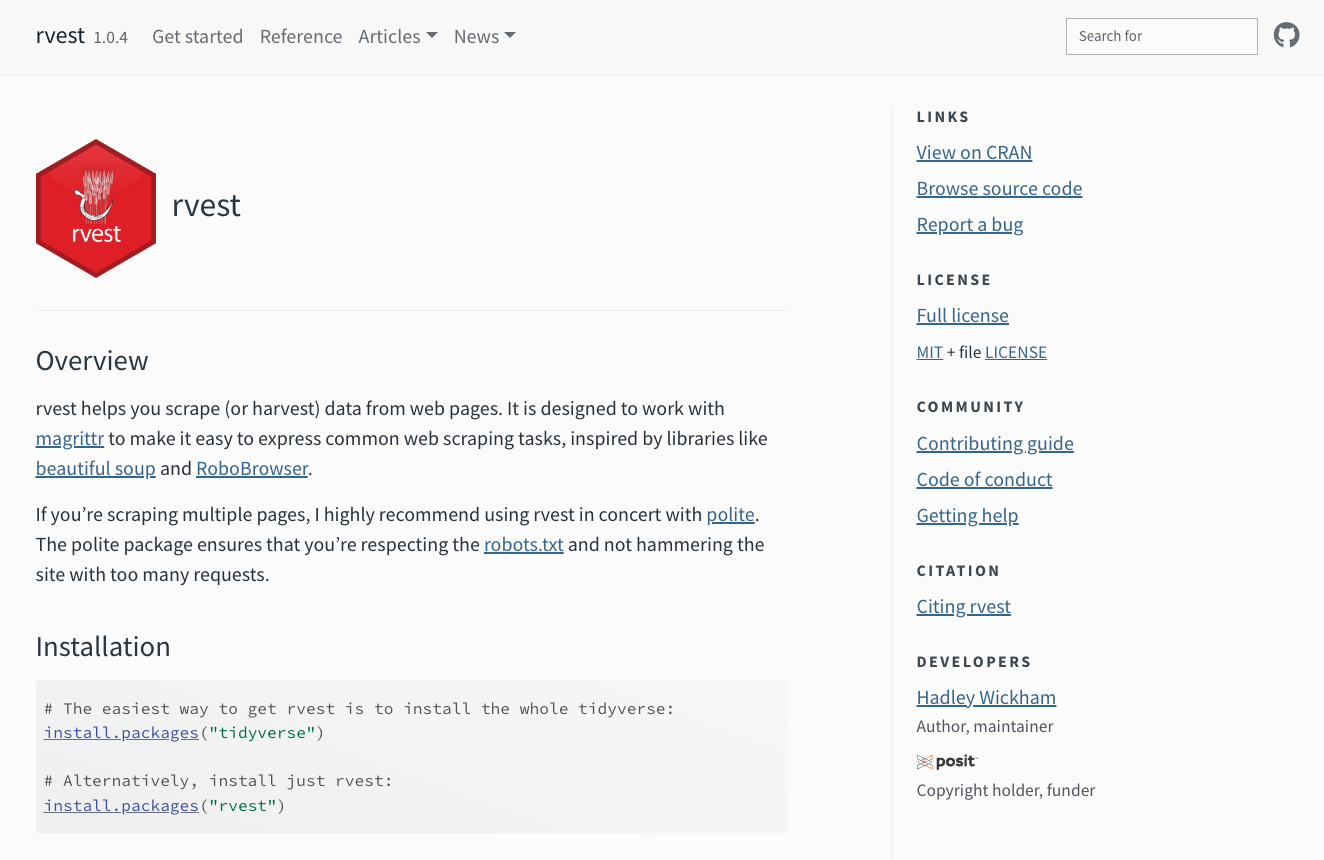The height and width of the screenshot is (860, 1324).
Task: Open the View on CRAN link
Action: tap(974, 152)
